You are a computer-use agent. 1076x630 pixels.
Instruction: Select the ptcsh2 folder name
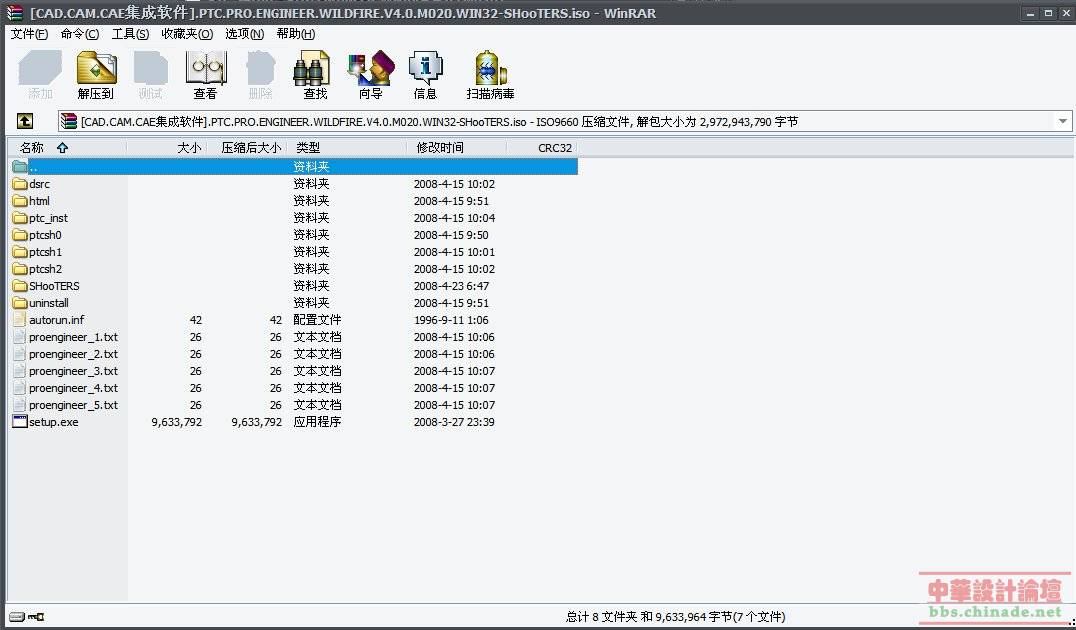click(x=45, y=269)
